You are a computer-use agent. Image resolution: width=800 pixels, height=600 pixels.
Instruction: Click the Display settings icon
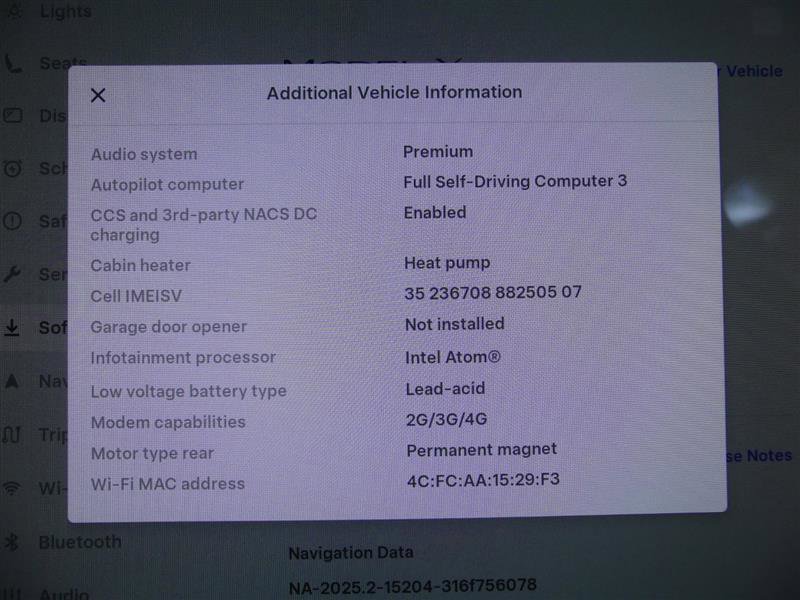pos(12,116)
